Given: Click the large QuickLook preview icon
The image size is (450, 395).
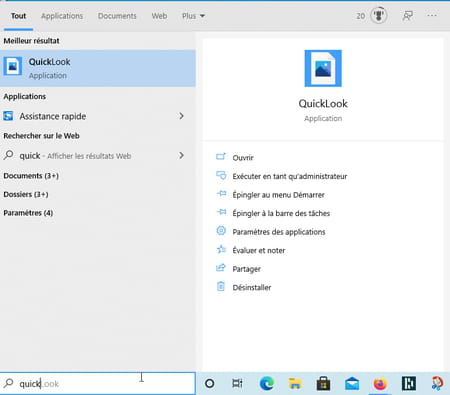Looking at the screenshot, I should 323,68.
